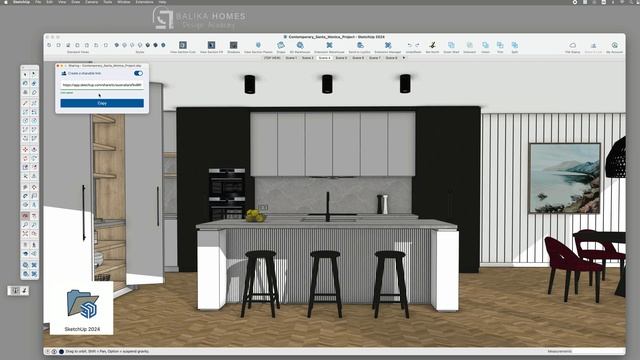
Task: Click the Intersect solid tool
Action: coord(469,45)
